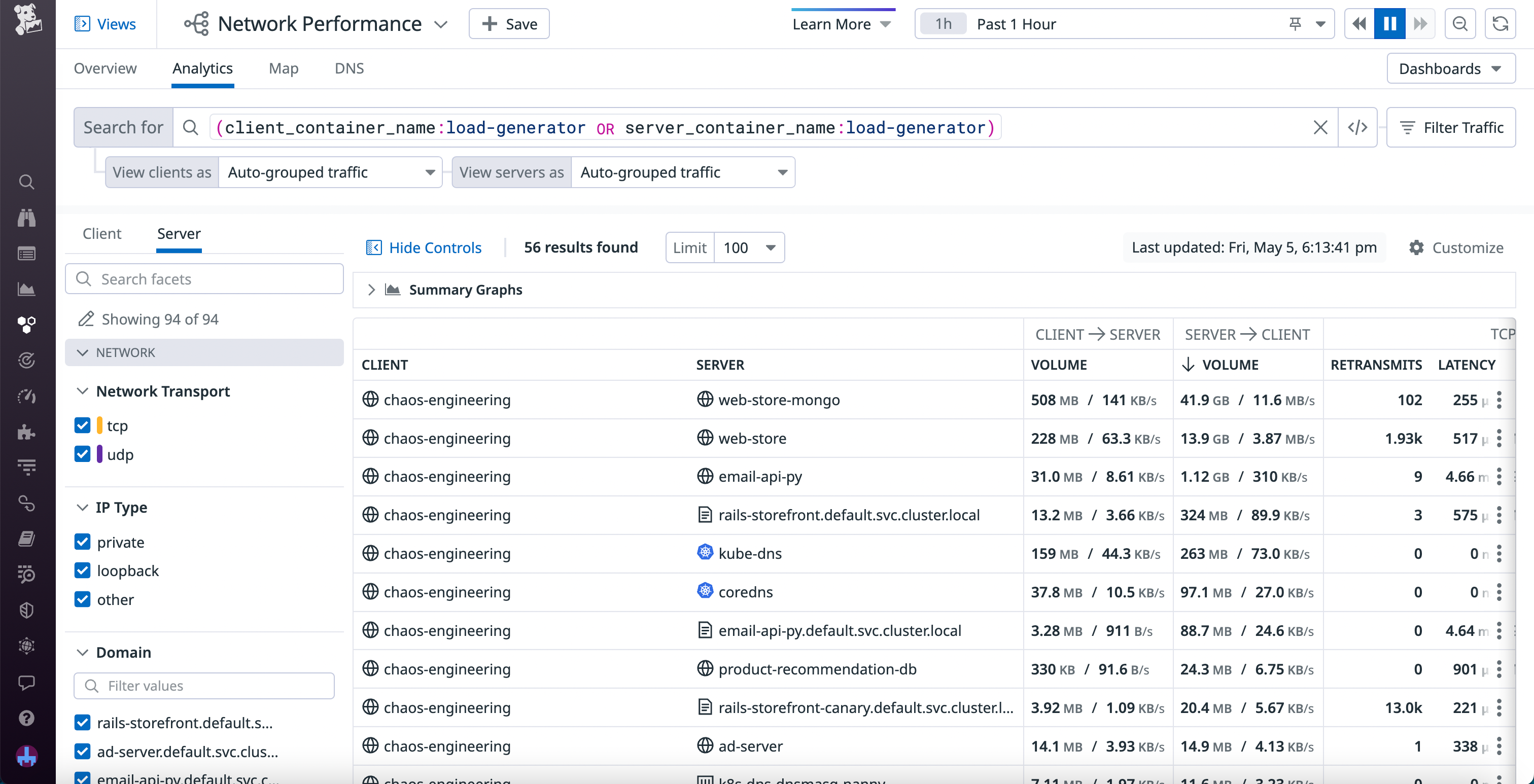Open the Integrations puzzle icon
The image size is (1534, 784).
pyautogui.click(x=27, y=433)
